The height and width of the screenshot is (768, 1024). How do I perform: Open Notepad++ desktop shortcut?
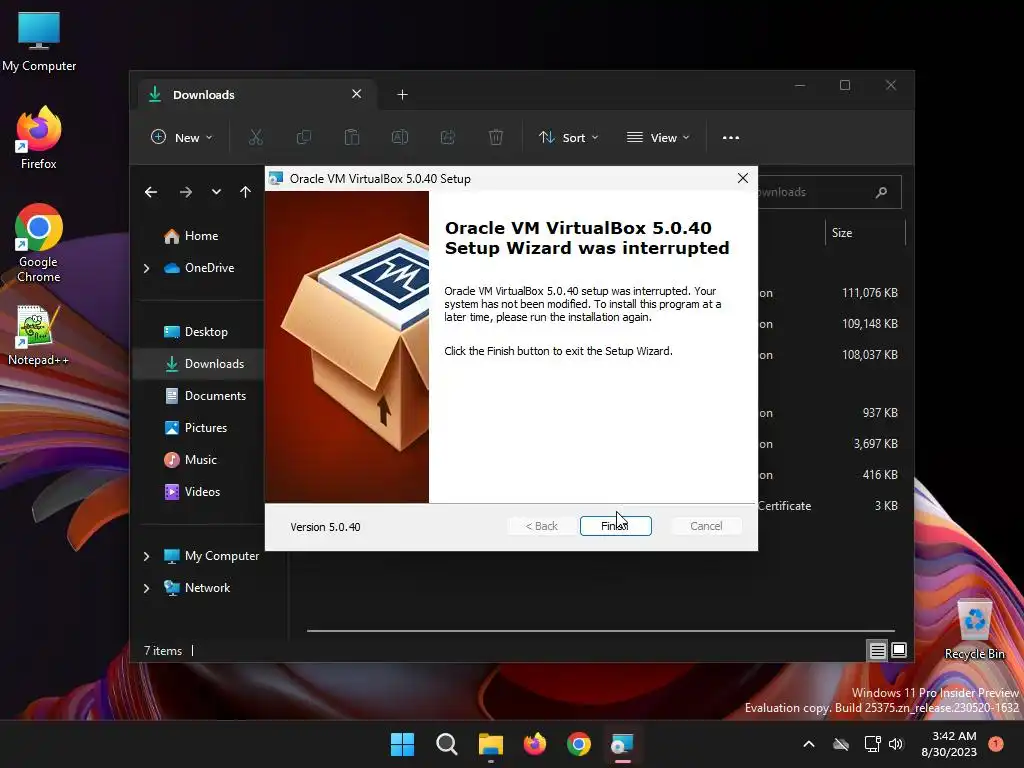[x=38, y=336]
